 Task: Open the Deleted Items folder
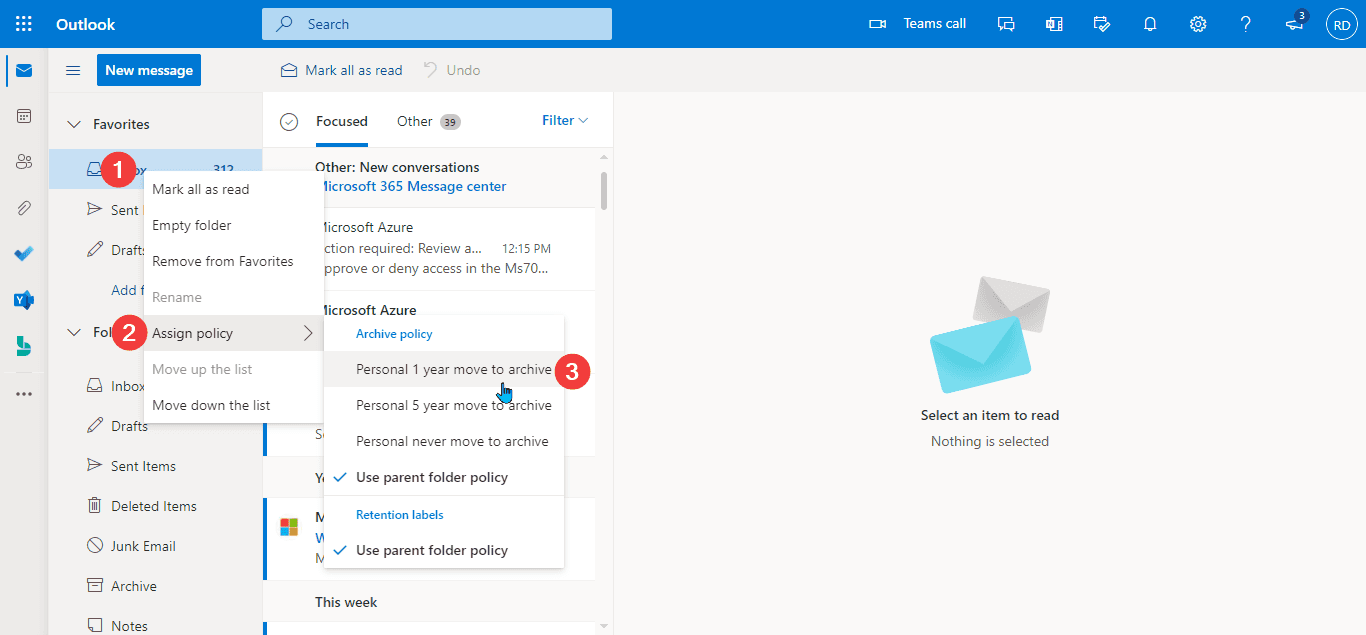[155, 506]
